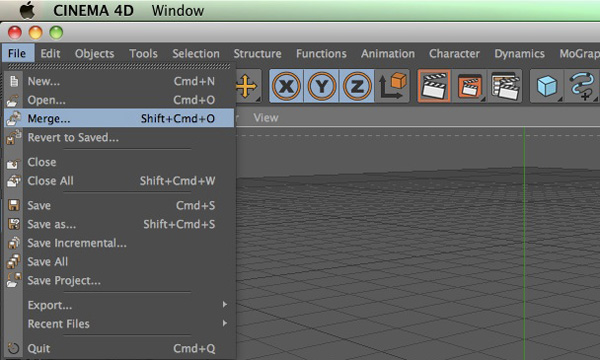Image resolution: width=600 pixels, height=360 pixels.
Task: Click the Merge menu icon
Action: [x=13, y=118]
